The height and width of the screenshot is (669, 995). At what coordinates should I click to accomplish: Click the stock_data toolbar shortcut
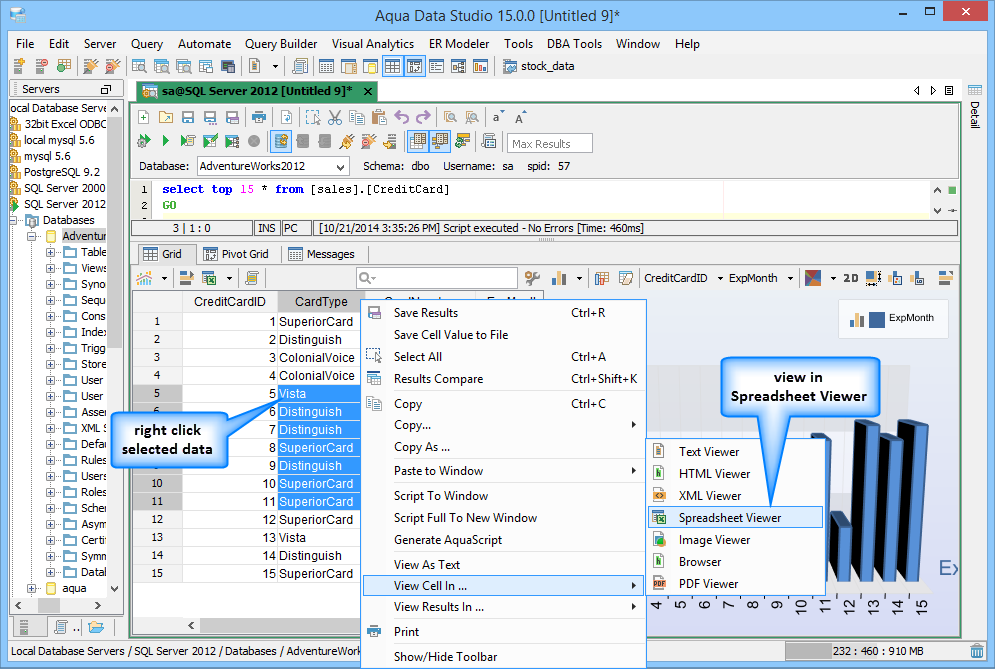(x=539, y=66)
